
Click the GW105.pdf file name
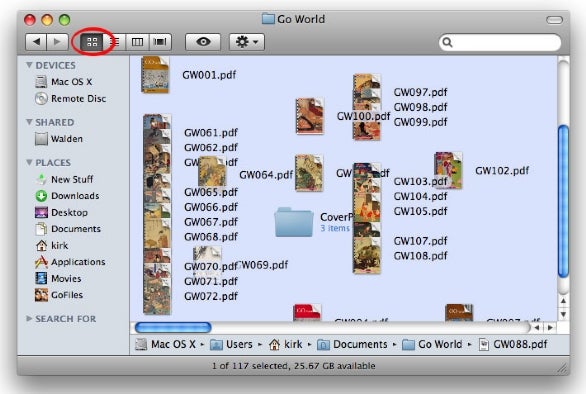tap(420, 211)
